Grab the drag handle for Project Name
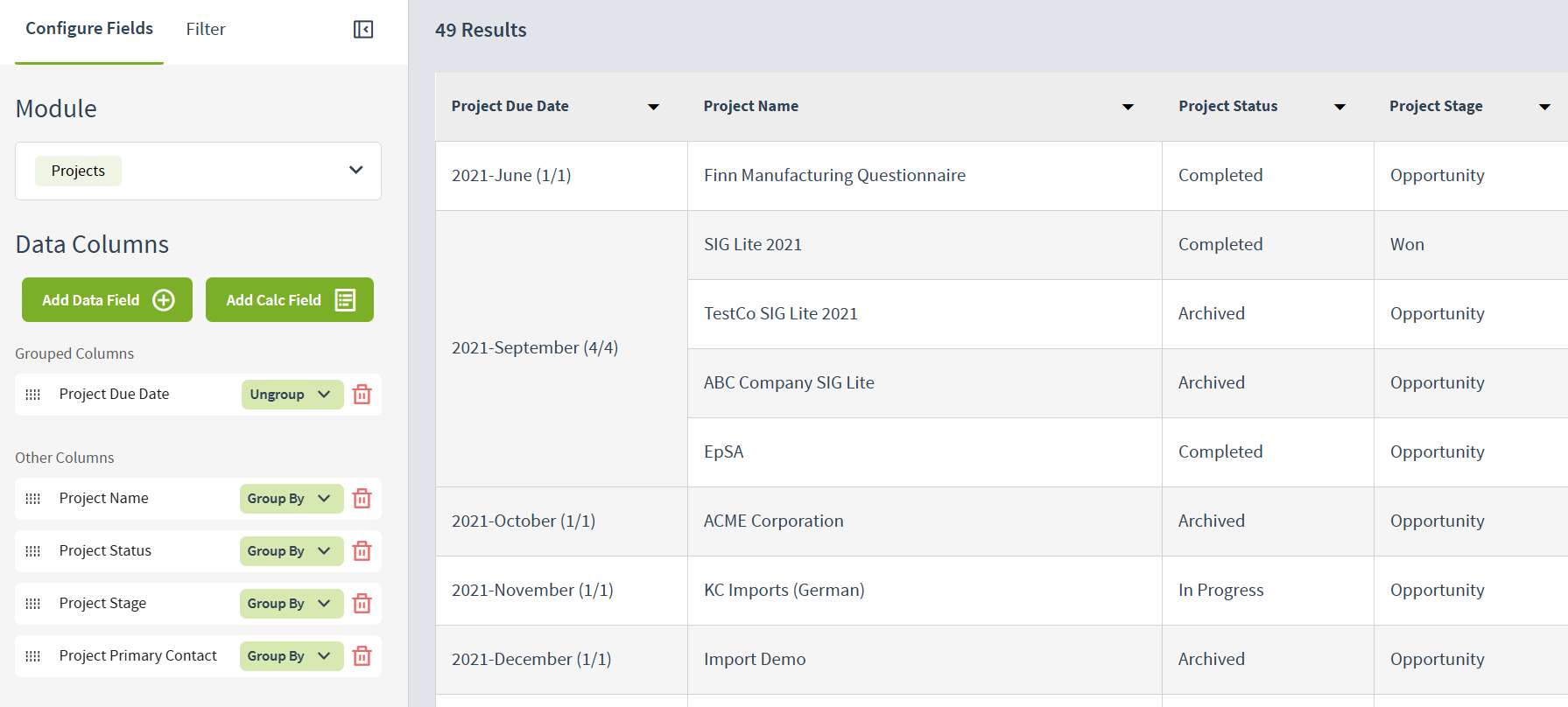Viewport: 1568px width, 707px height. click(x=33, y=499)
